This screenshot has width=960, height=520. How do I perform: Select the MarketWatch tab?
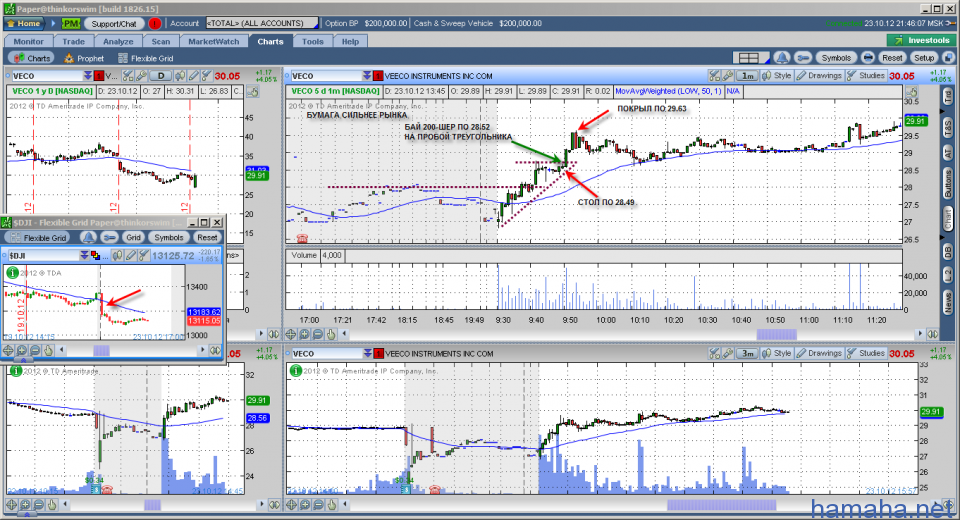(214, 42)
